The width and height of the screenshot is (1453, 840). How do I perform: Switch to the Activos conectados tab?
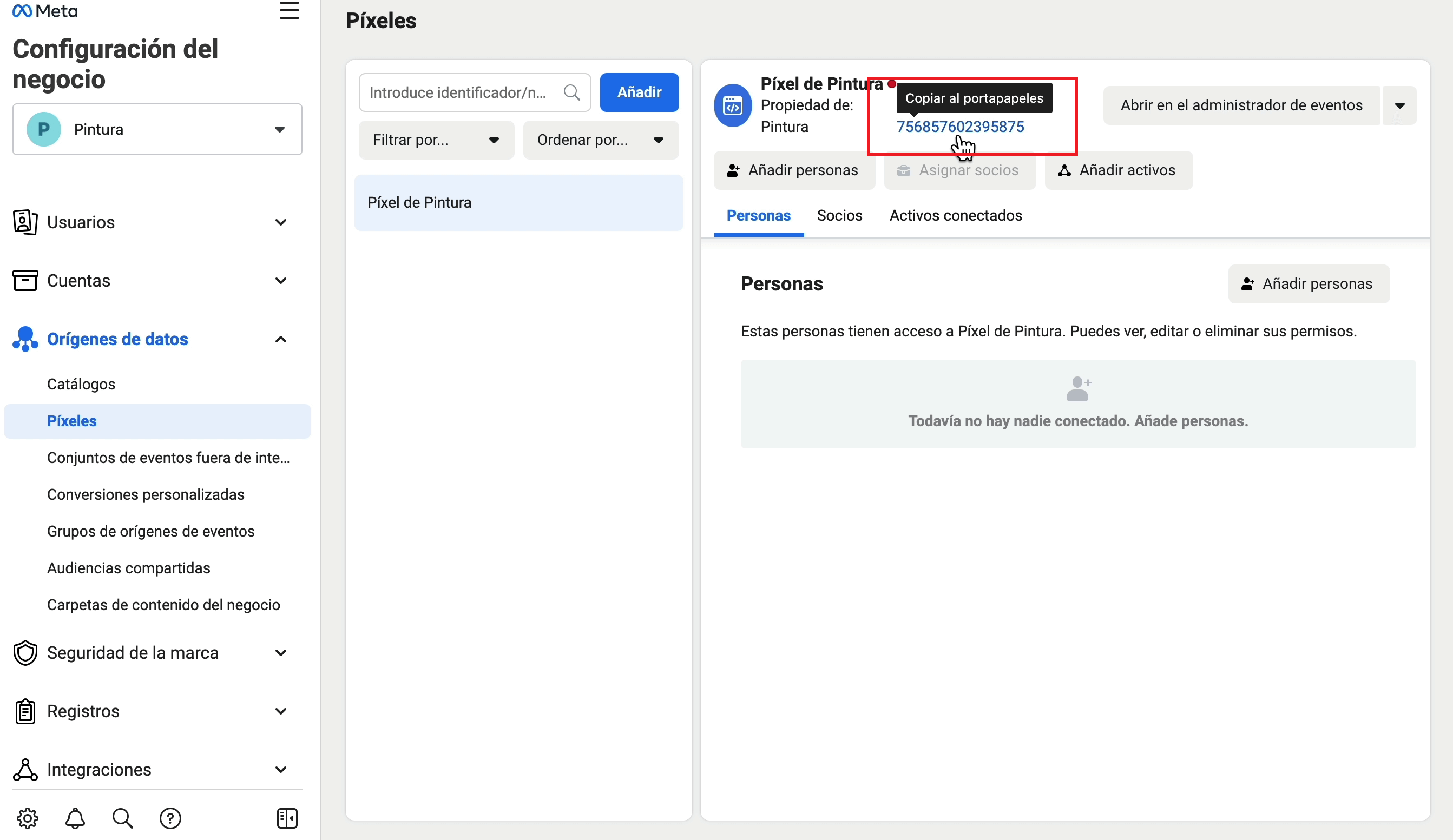pyautogui.click(x=955, y=215)
